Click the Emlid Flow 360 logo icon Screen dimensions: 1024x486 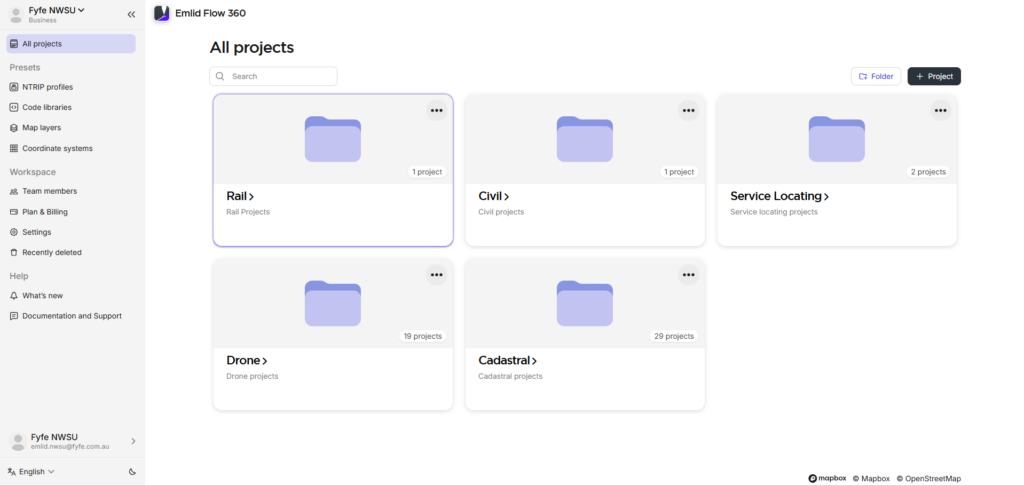pos(161,13)
